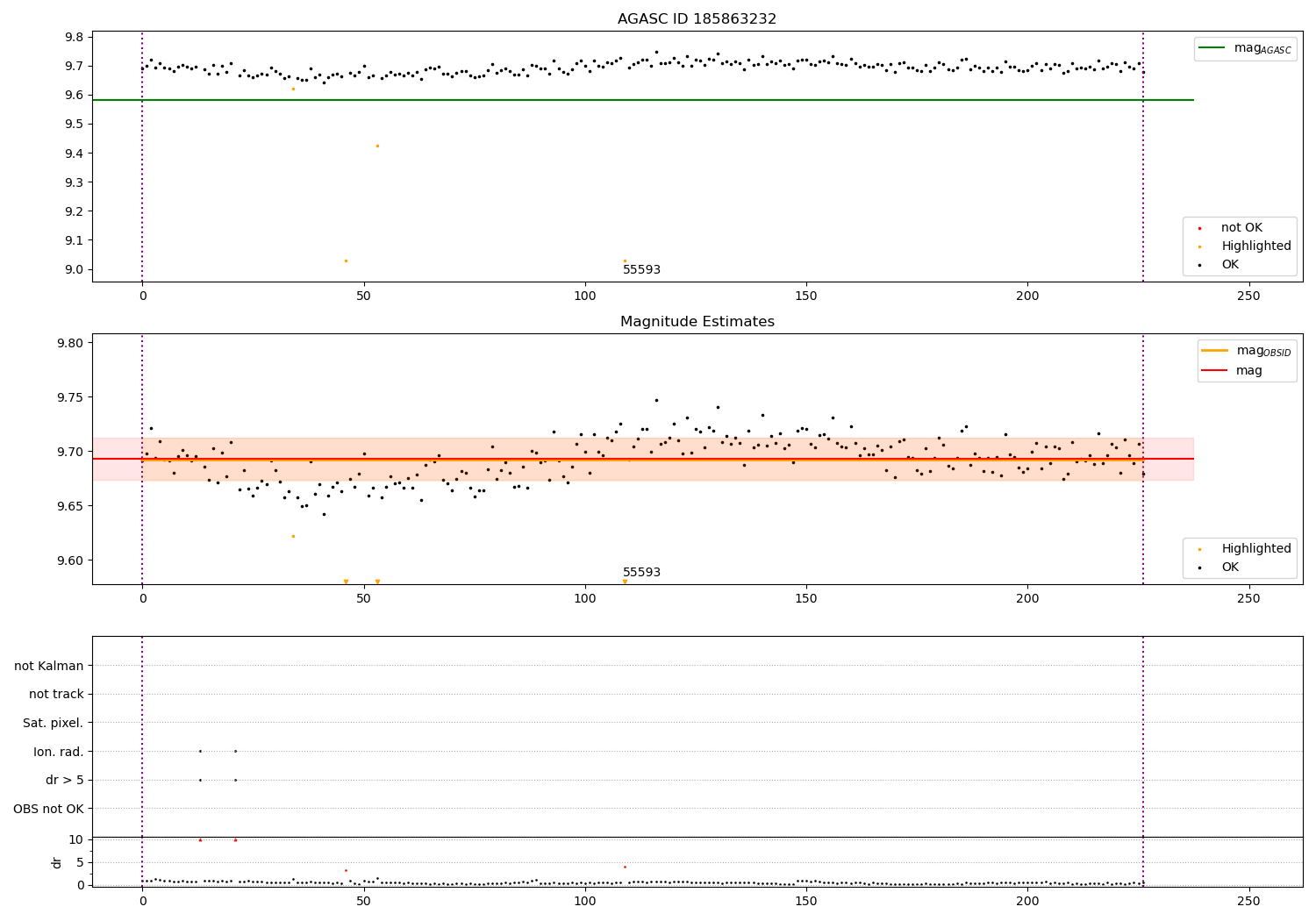This screenshot has height=921, width=1316.
Task: Click the 'dr > 5' y-axis label
Action: tap(65, 781)
